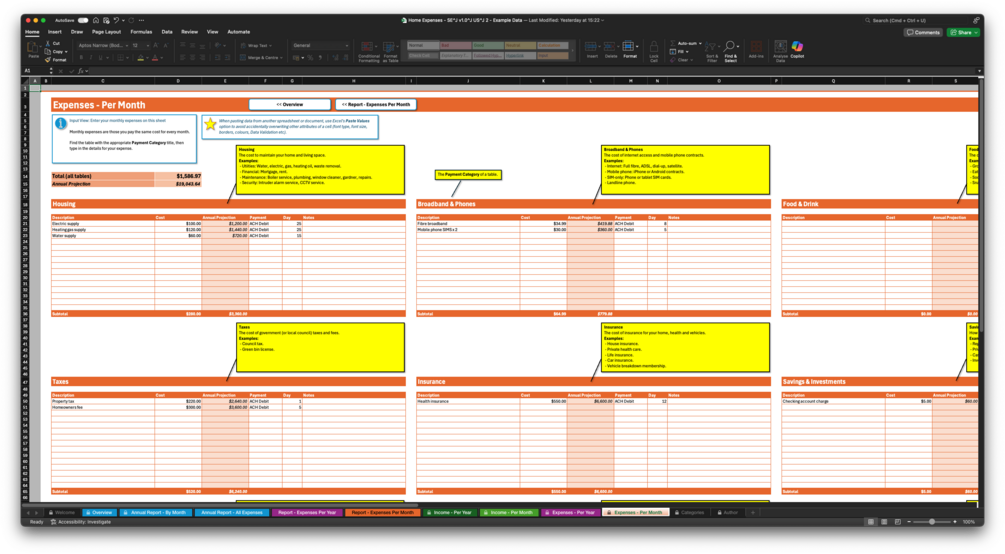Image resolution: width=1005 pixels, height=554 pixels.
Task: Click the green Share button
Action: (963, 32)
